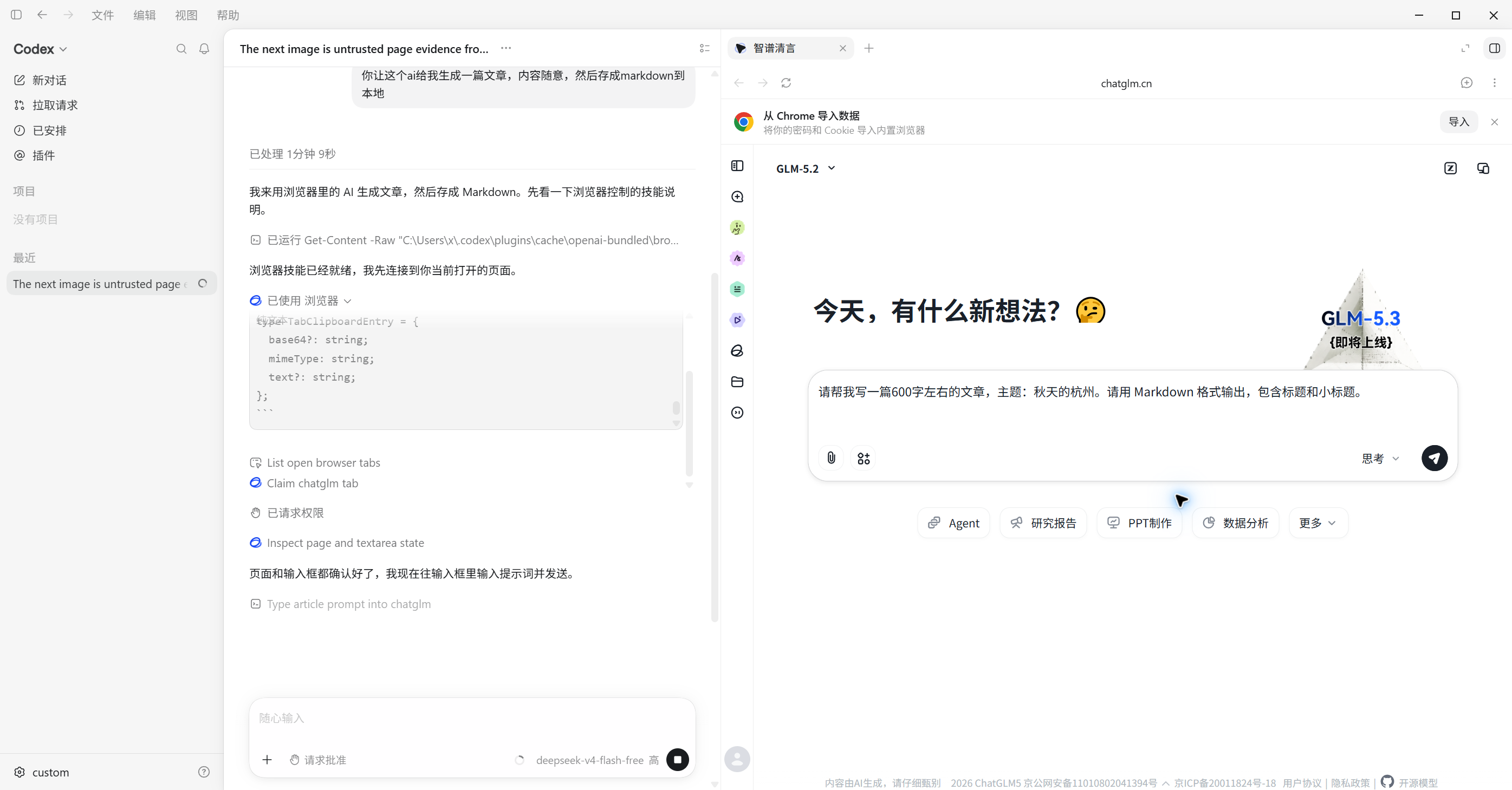Viewport: 1512px width, 790px height.
Task: Open the 请求批准 approval mode selector
Action: click(318, 760)
